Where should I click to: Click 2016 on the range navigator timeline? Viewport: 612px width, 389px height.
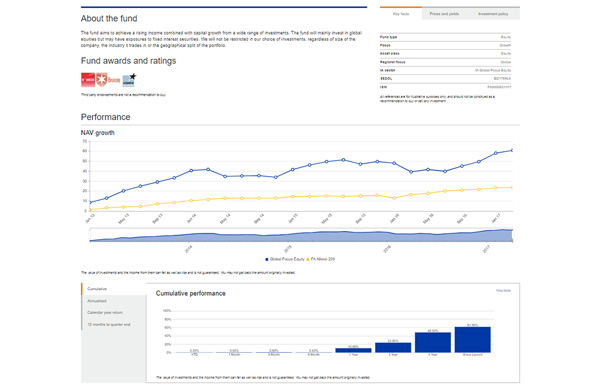pyautogui.click(x=387, y=249)
